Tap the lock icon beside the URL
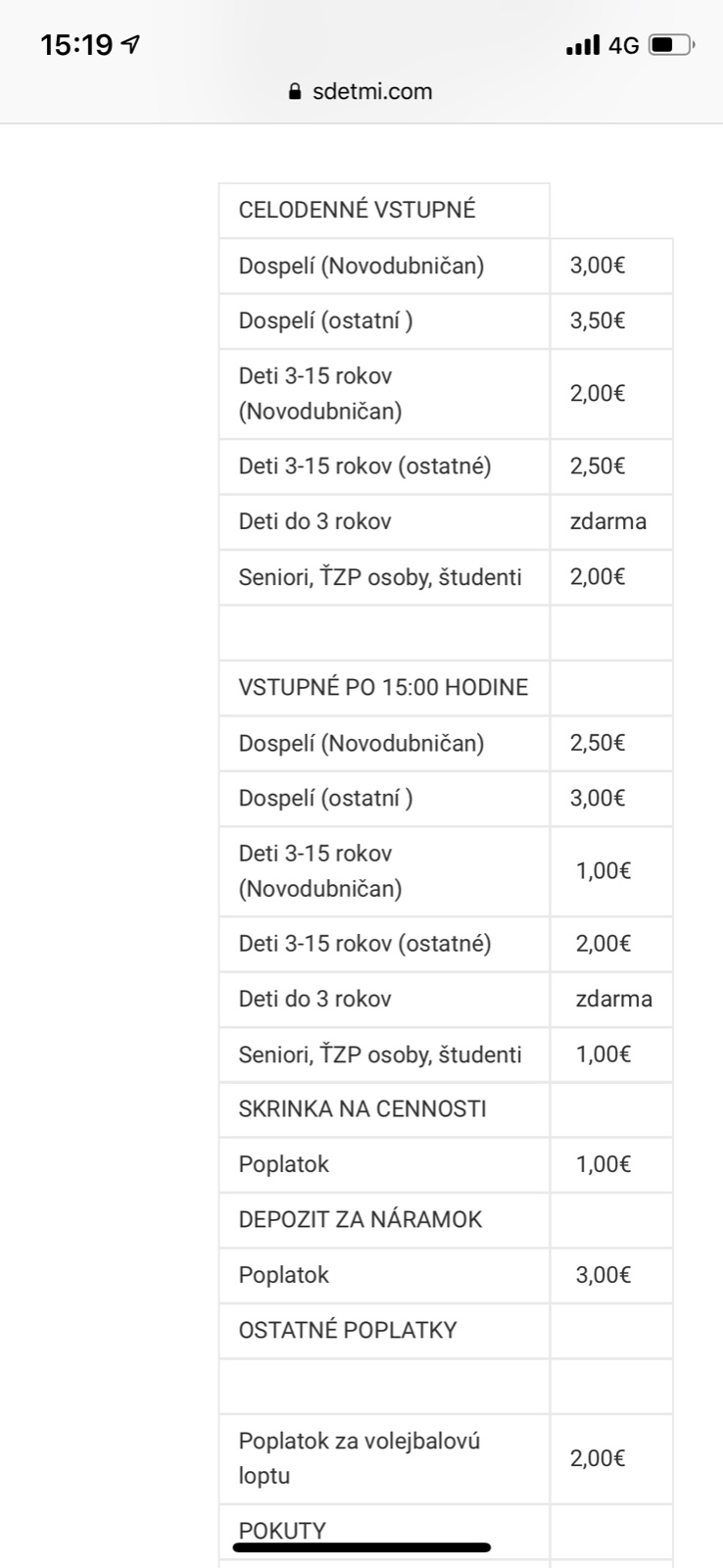 [x=294, y=92]
